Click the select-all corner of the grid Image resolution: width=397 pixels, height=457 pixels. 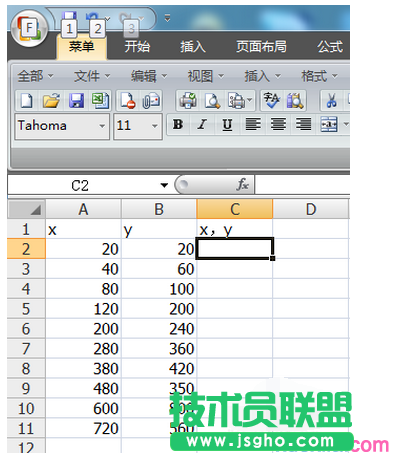(x=26, y=209)
